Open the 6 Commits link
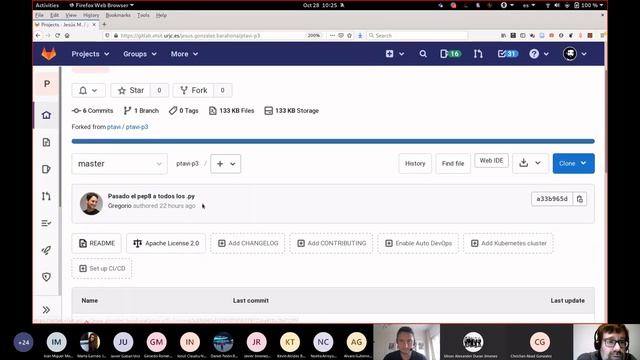 pos(93,111)
